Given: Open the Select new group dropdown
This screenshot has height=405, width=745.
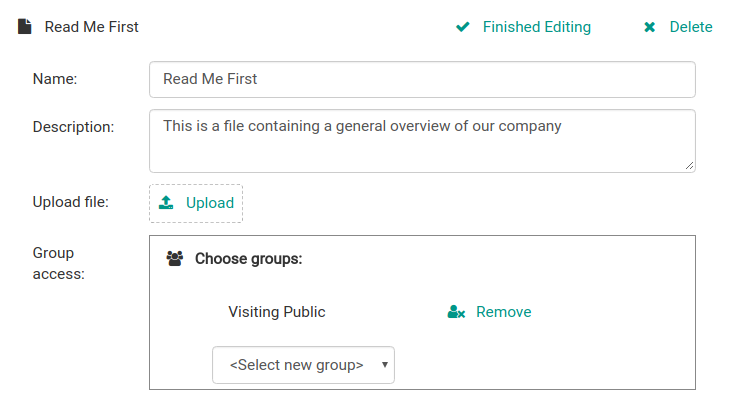Looking at the screenshot, I should point(296,365).
